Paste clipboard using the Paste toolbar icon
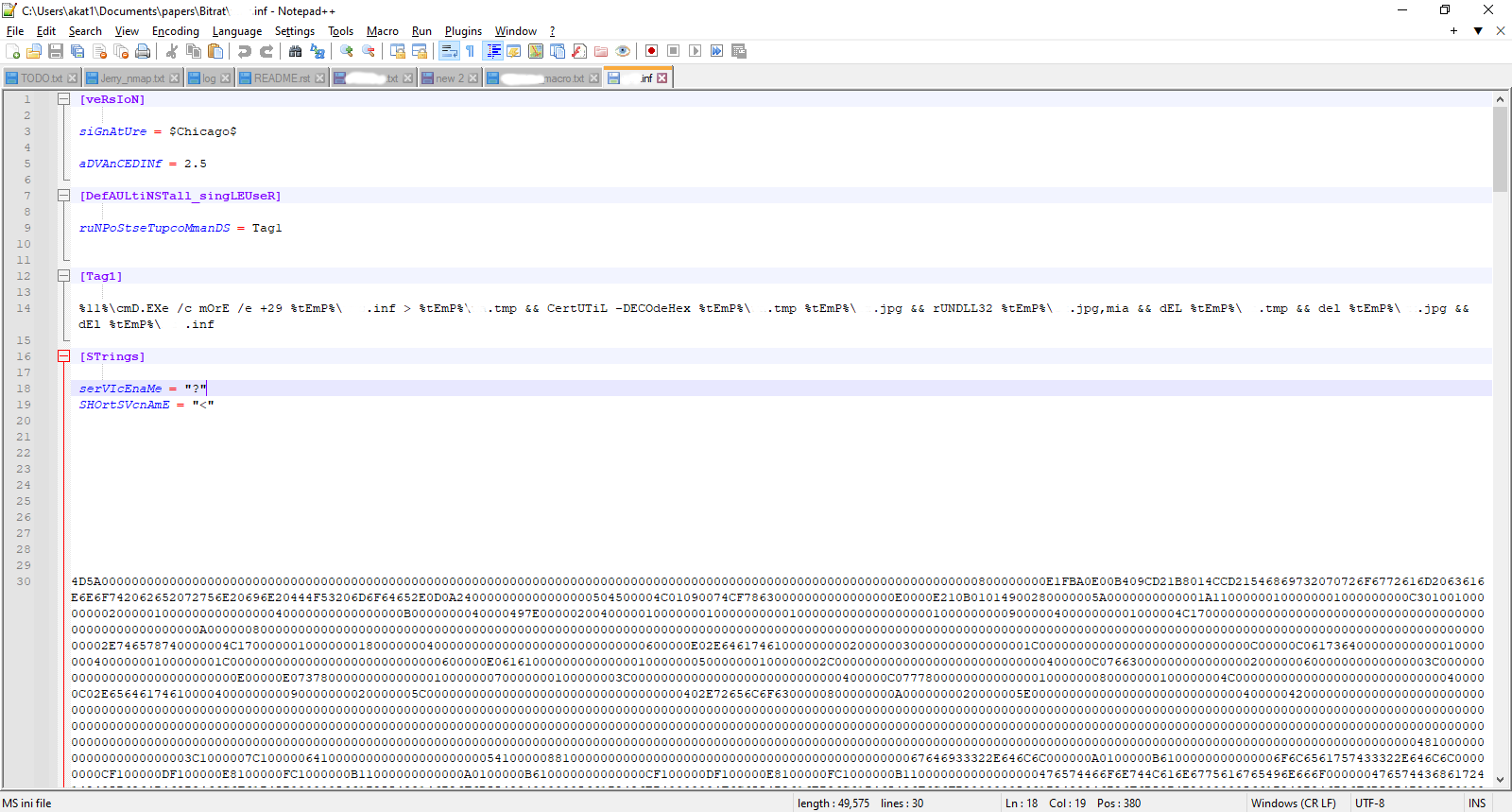Screen dimensions: 1512x812 pyautogui.click(x=215, y=51)
